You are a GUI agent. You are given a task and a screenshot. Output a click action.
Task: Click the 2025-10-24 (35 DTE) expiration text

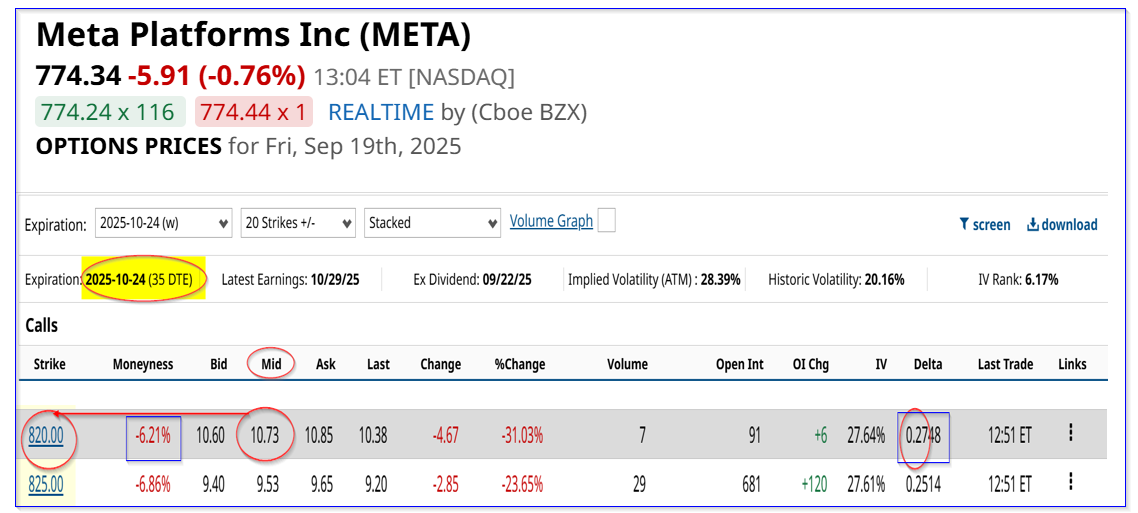click(139, 279)
